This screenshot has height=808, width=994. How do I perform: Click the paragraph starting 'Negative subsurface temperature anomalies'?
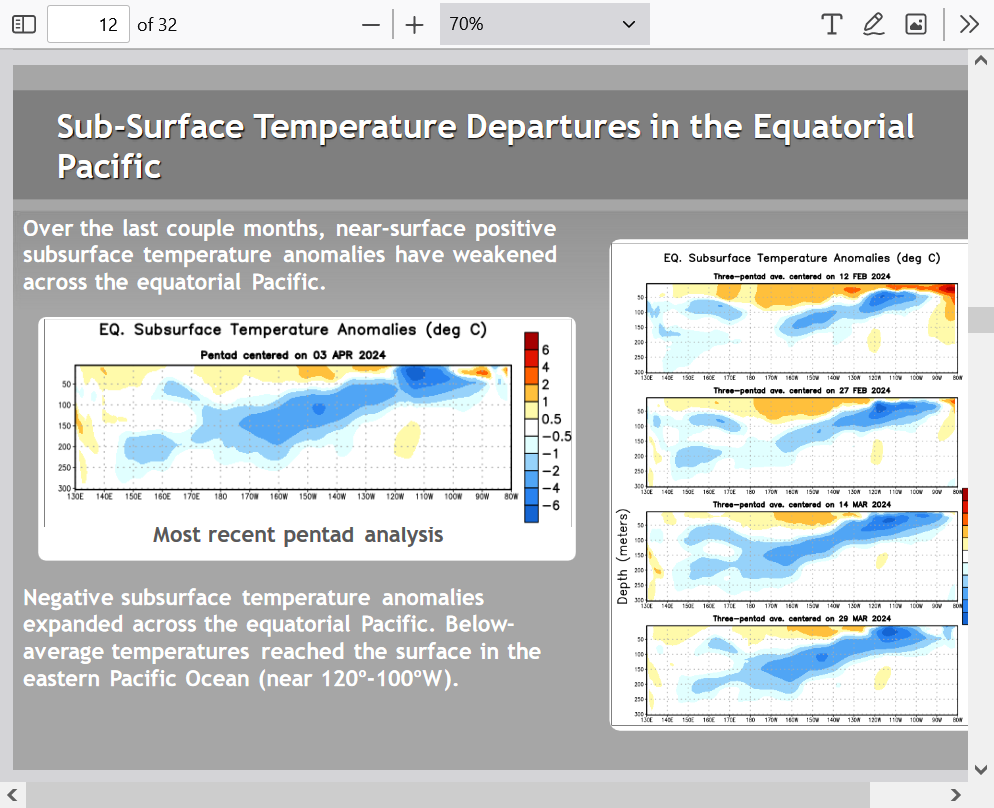pos(282,638)
